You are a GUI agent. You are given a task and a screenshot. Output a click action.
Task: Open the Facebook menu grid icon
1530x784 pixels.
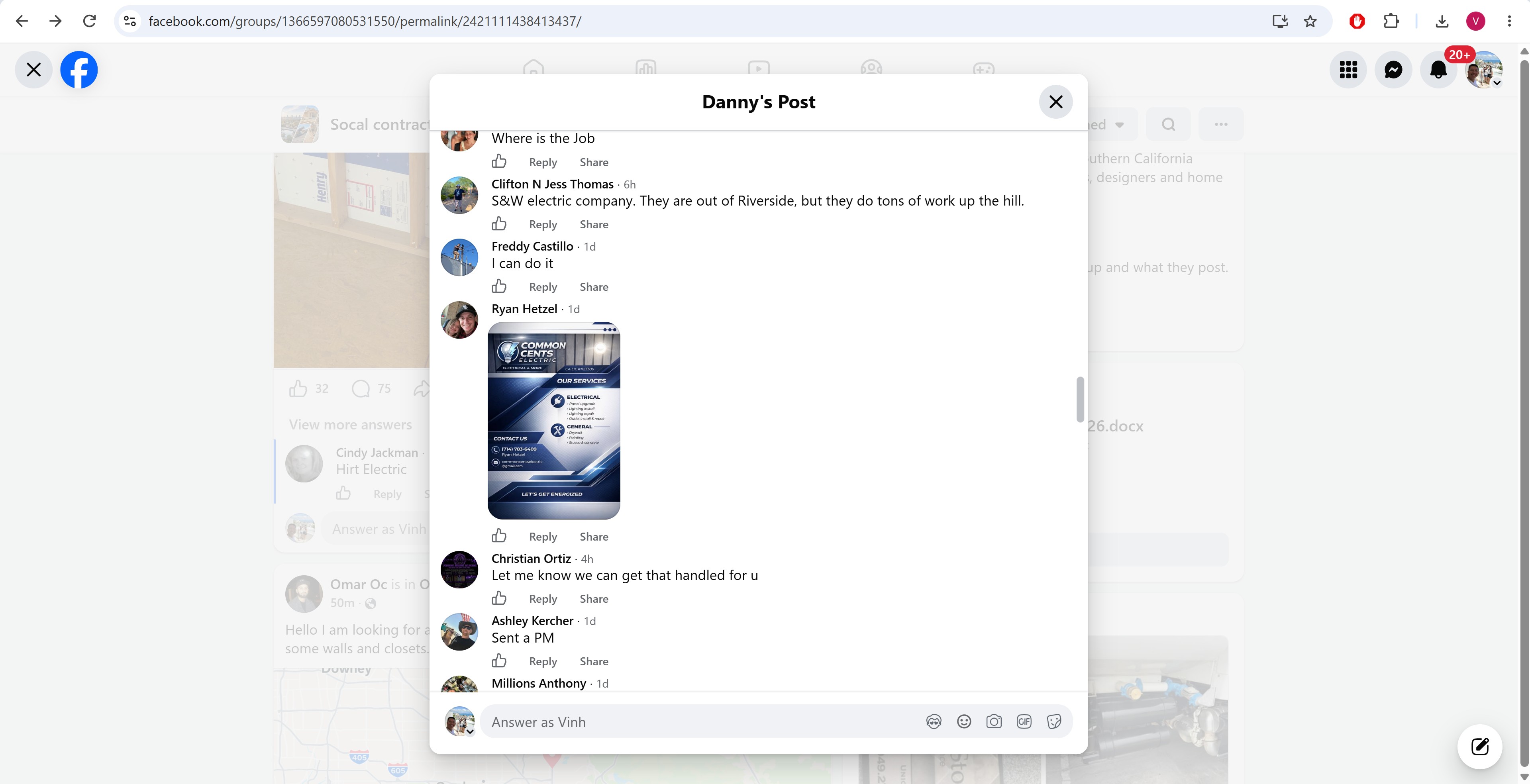click(x=1348, y=69)
